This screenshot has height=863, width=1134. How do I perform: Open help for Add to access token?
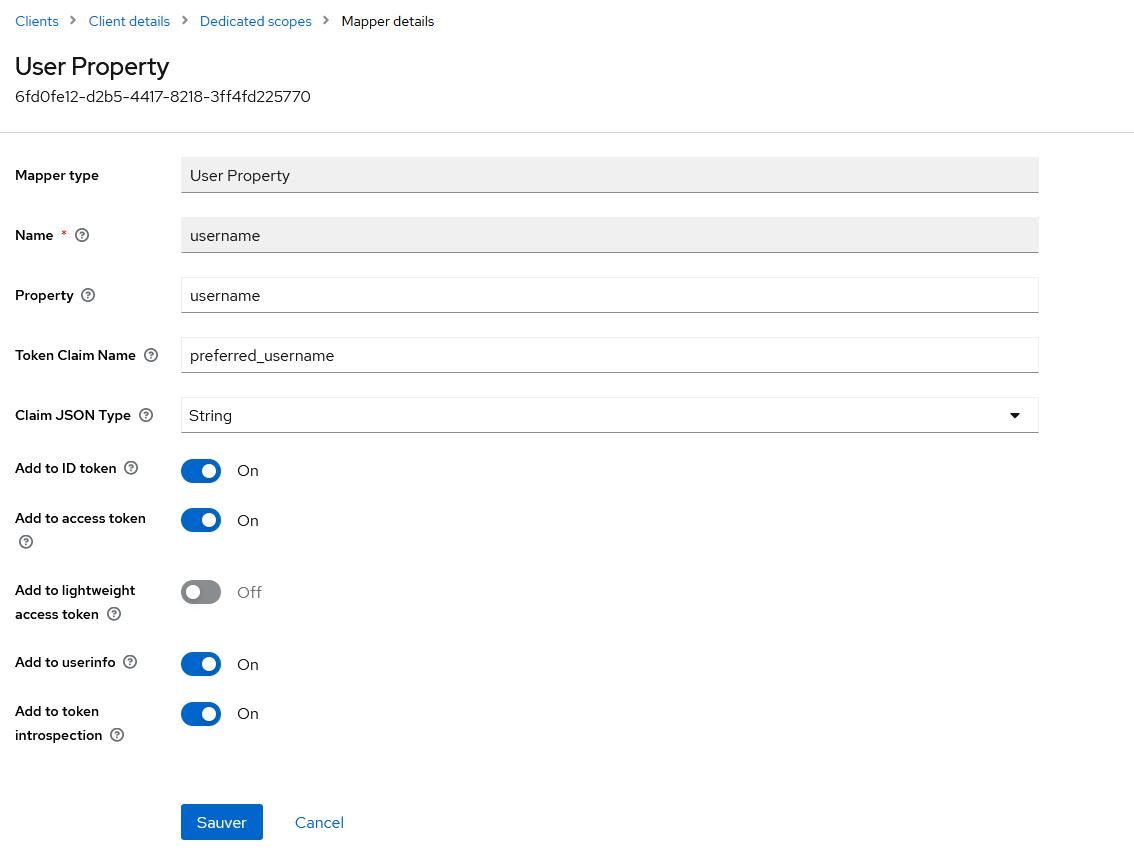click(x=26, y=542)
